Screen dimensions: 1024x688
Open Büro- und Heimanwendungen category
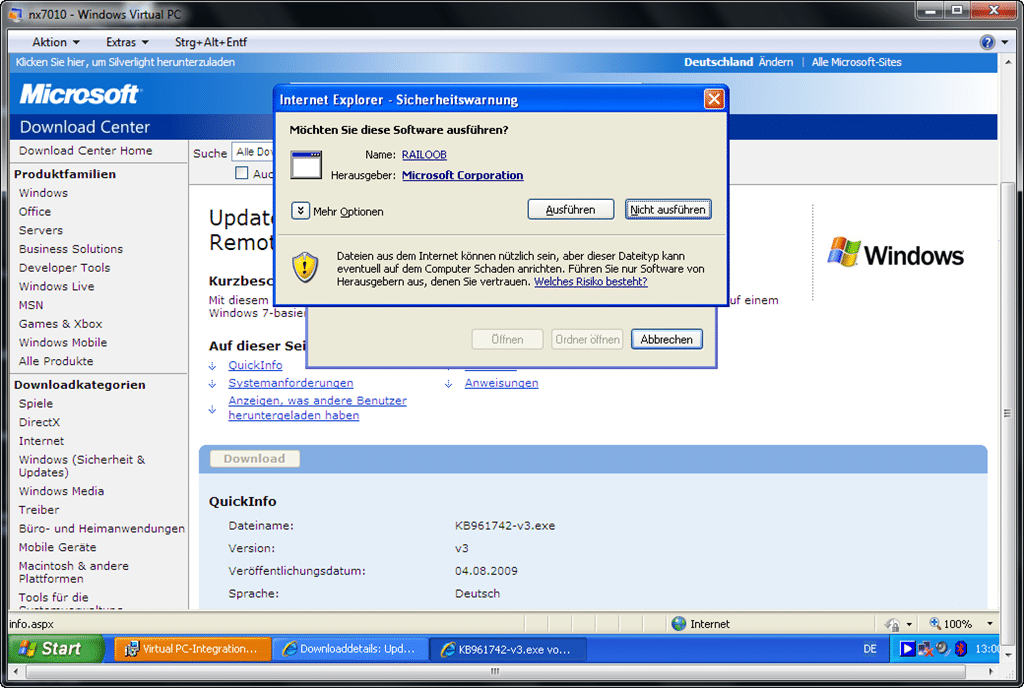coord(101,529)
